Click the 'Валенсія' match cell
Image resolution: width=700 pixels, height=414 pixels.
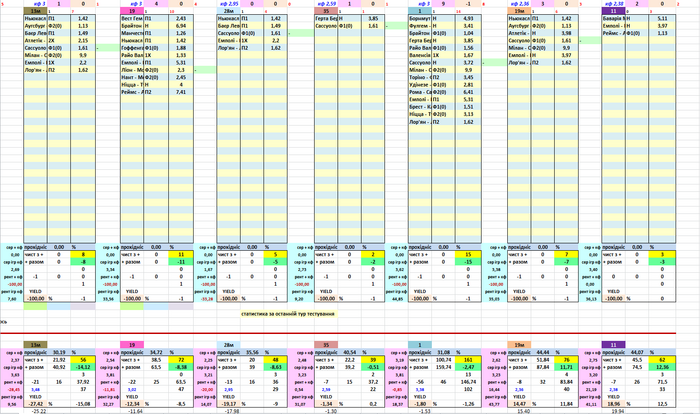tap(420, 55)
